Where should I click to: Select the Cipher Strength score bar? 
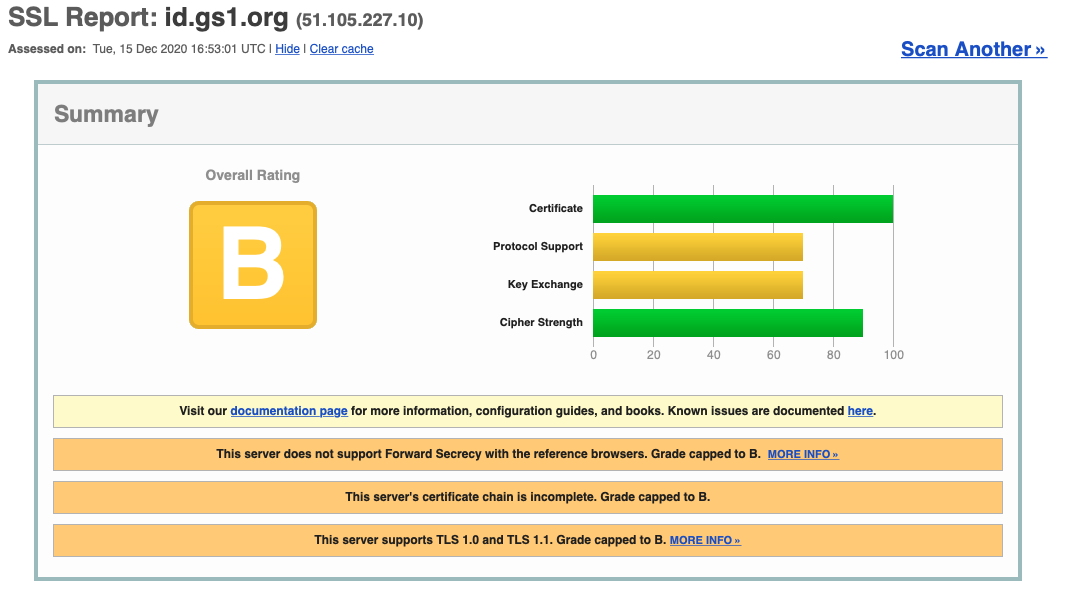[x=727, y=322]
